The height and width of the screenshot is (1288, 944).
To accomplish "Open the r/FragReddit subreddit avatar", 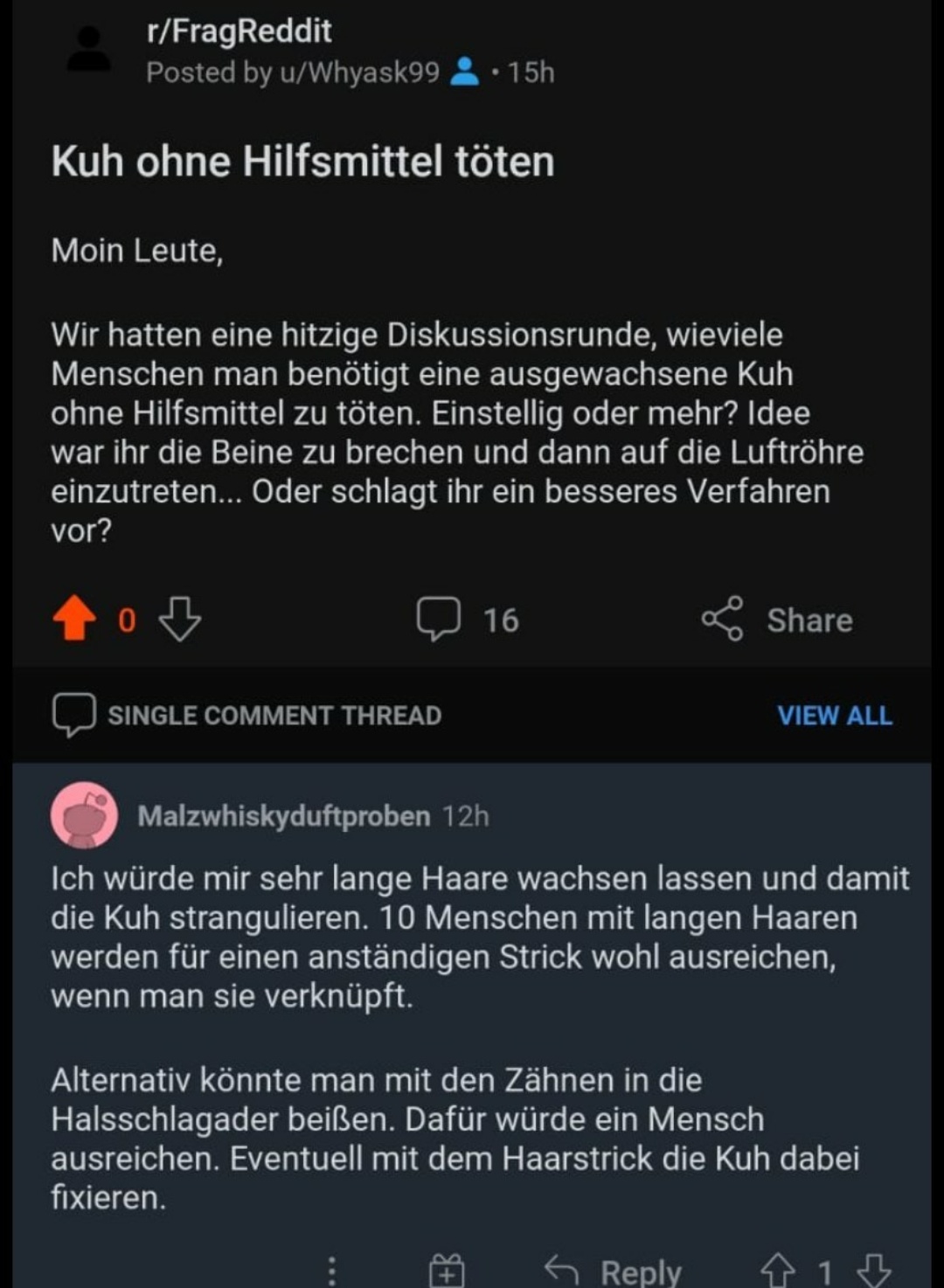I will coord(88,49).
